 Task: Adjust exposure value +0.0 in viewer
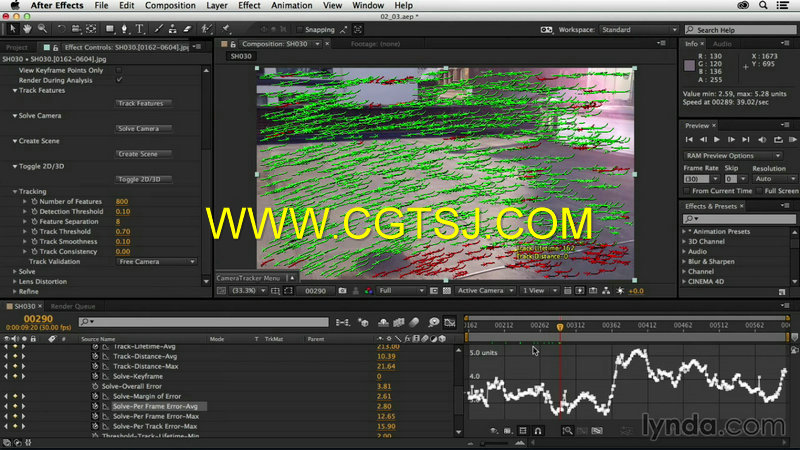click(x=636, y=291)
